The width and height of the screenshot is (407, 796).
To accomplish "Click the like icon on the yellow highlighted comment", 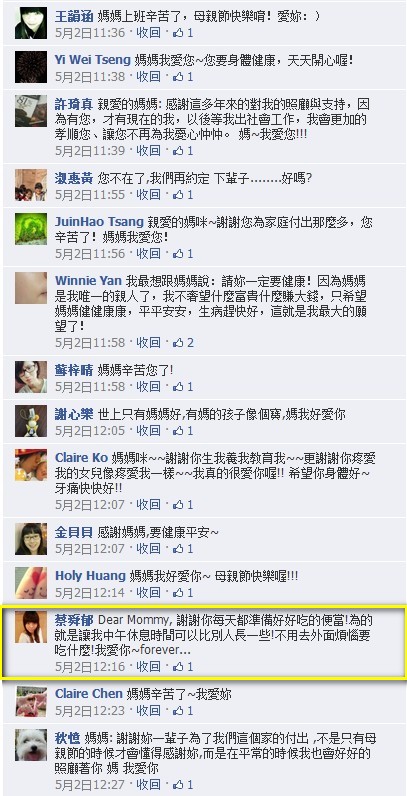I will [x=178, y=667].
